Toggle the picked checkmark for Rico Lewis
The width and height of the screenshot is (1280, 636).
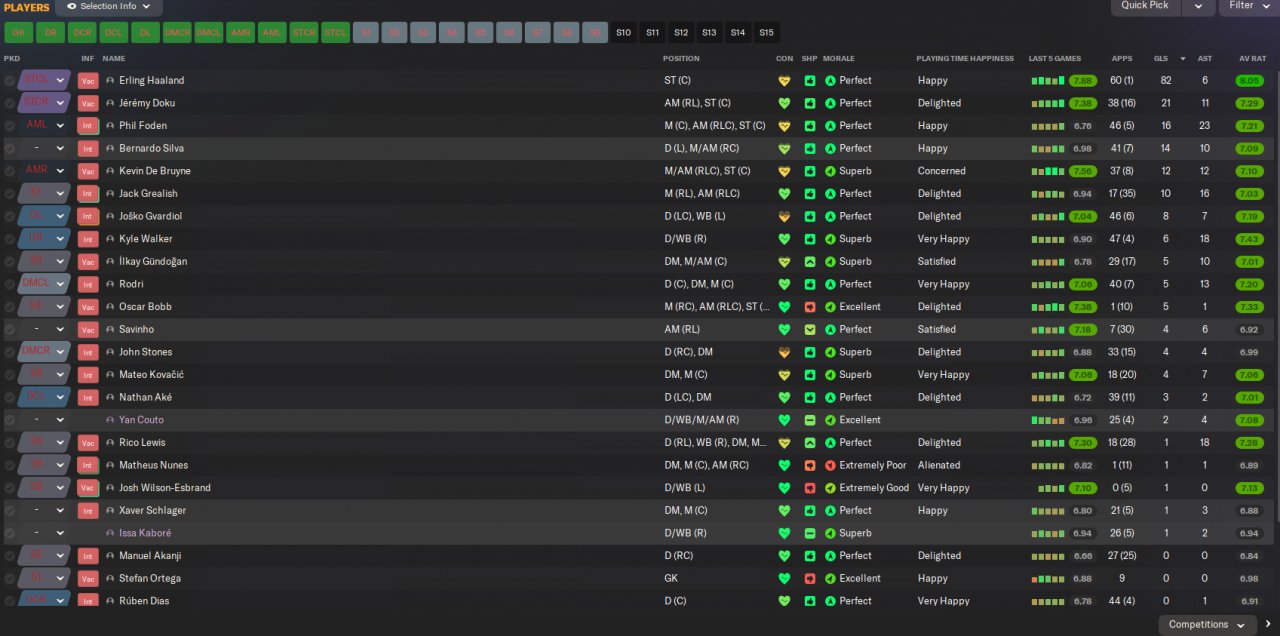pos(10,442)
